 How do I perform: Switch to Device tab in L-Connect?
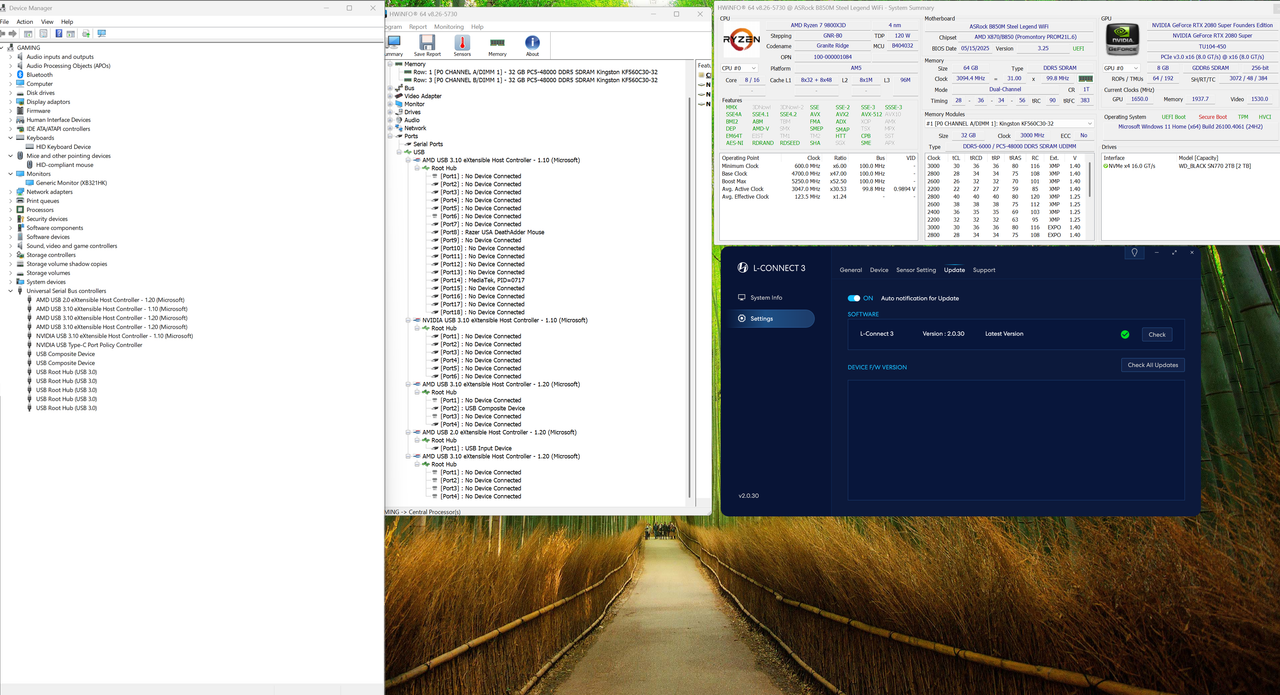coord(879,270)
